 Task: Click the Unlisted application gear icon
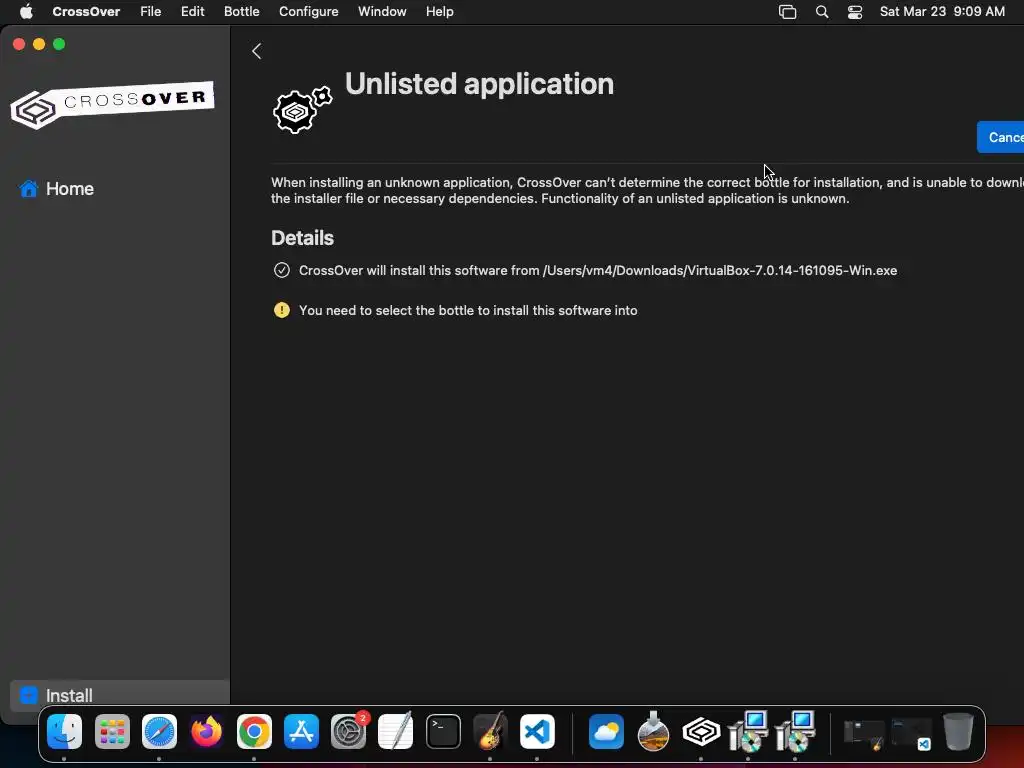(302, 110)
